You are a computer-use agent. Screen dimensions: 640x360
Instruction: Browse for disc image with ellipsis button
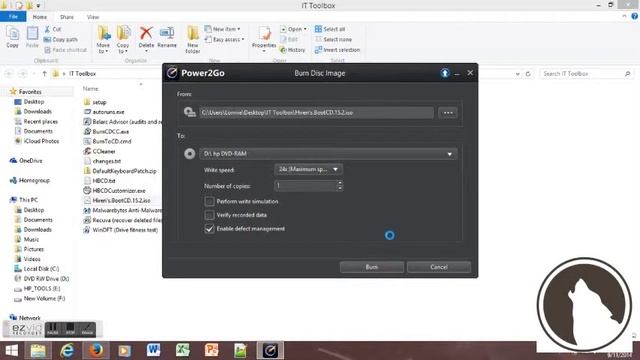click(448, 113)
